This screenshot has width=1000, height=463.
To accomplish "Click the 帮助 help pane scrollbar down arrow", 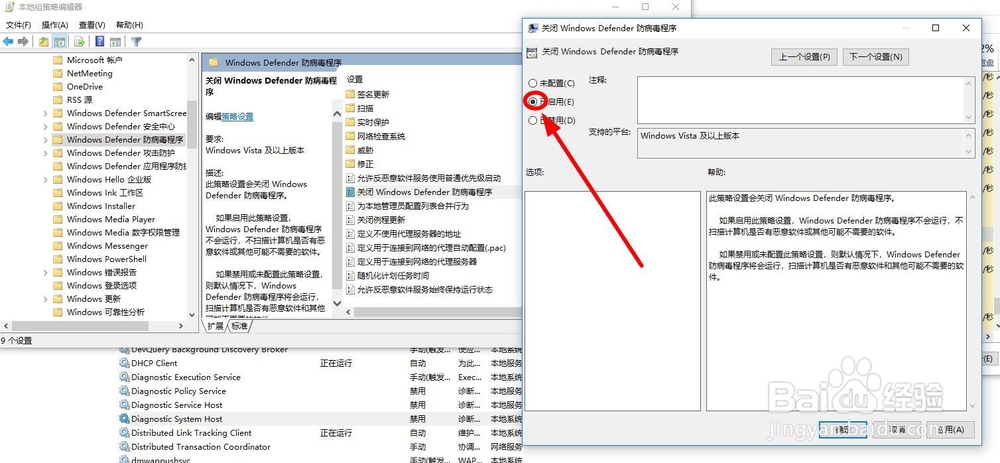I will click(972, 405).
